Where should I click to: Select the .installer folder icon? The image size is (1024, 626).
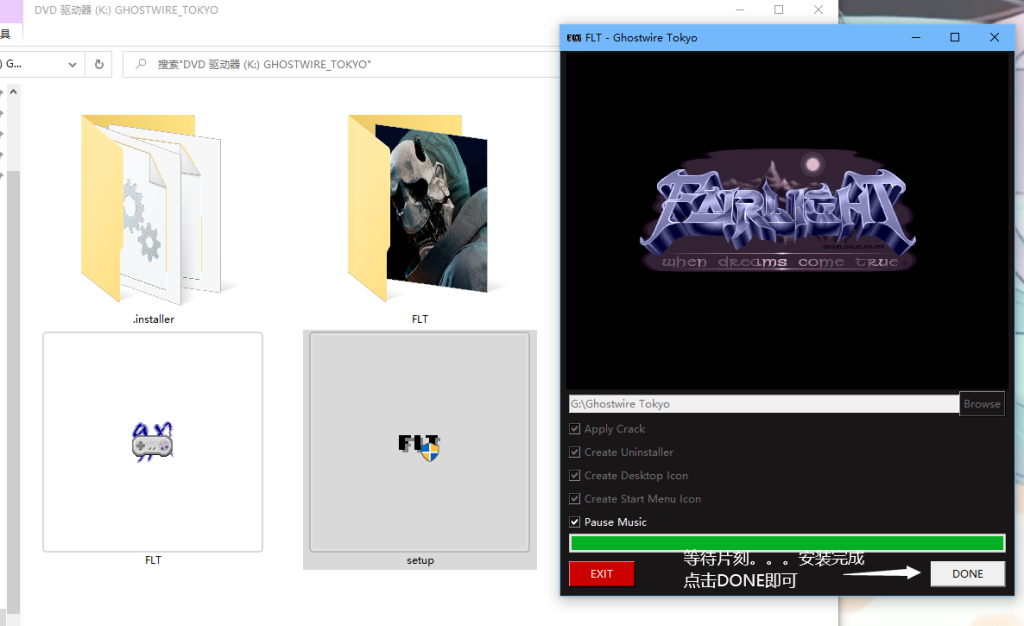coord(153,209)
